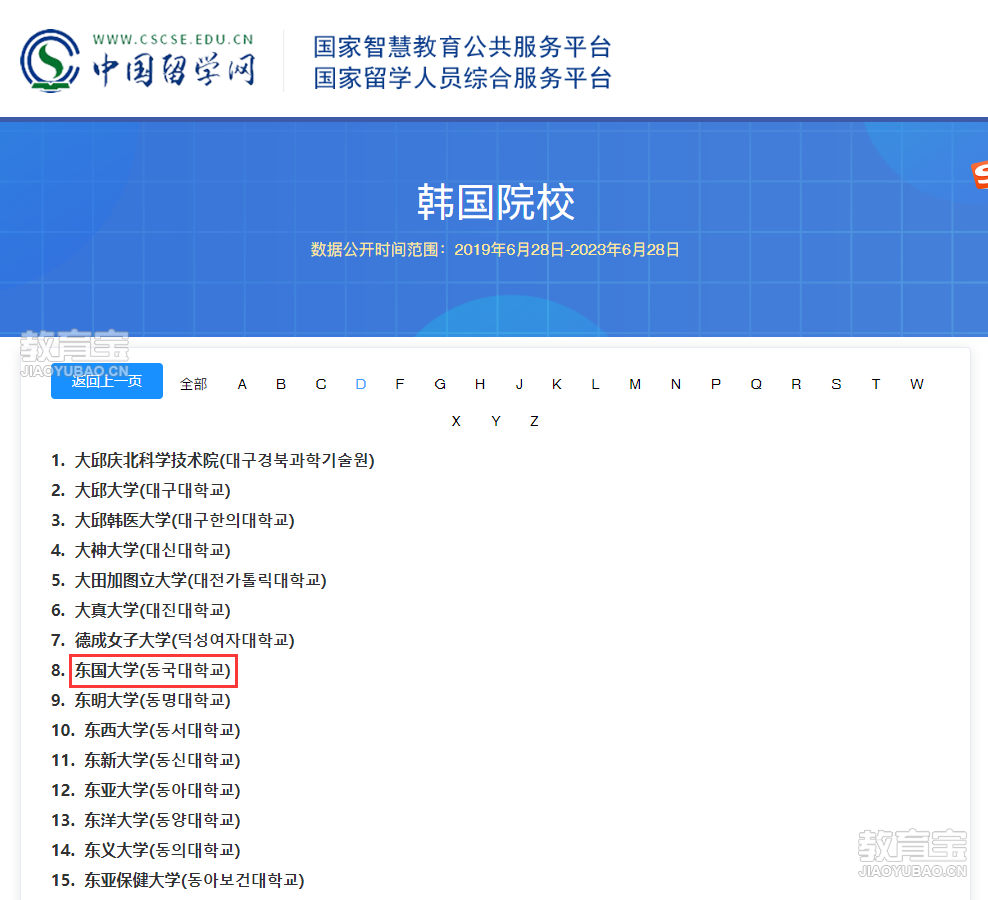
Task: Click the orange floating icon at right edge
Action: coord(980,175)
